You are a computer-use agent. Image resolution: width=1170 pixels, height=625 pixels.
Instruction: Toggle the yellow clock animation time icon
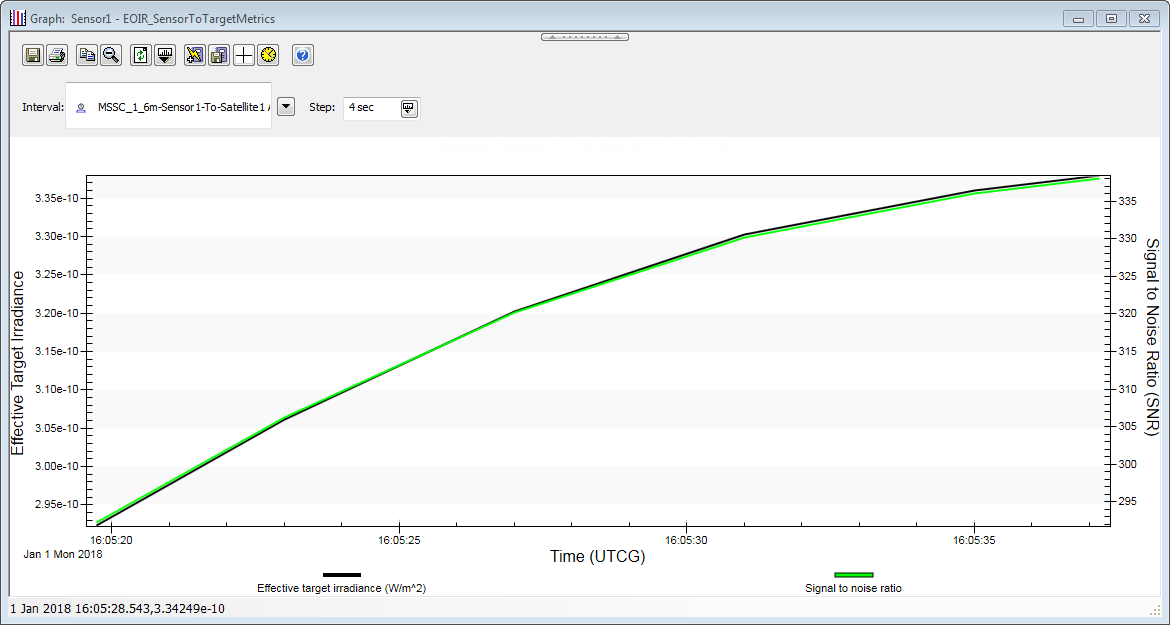[x=267, y=56]
